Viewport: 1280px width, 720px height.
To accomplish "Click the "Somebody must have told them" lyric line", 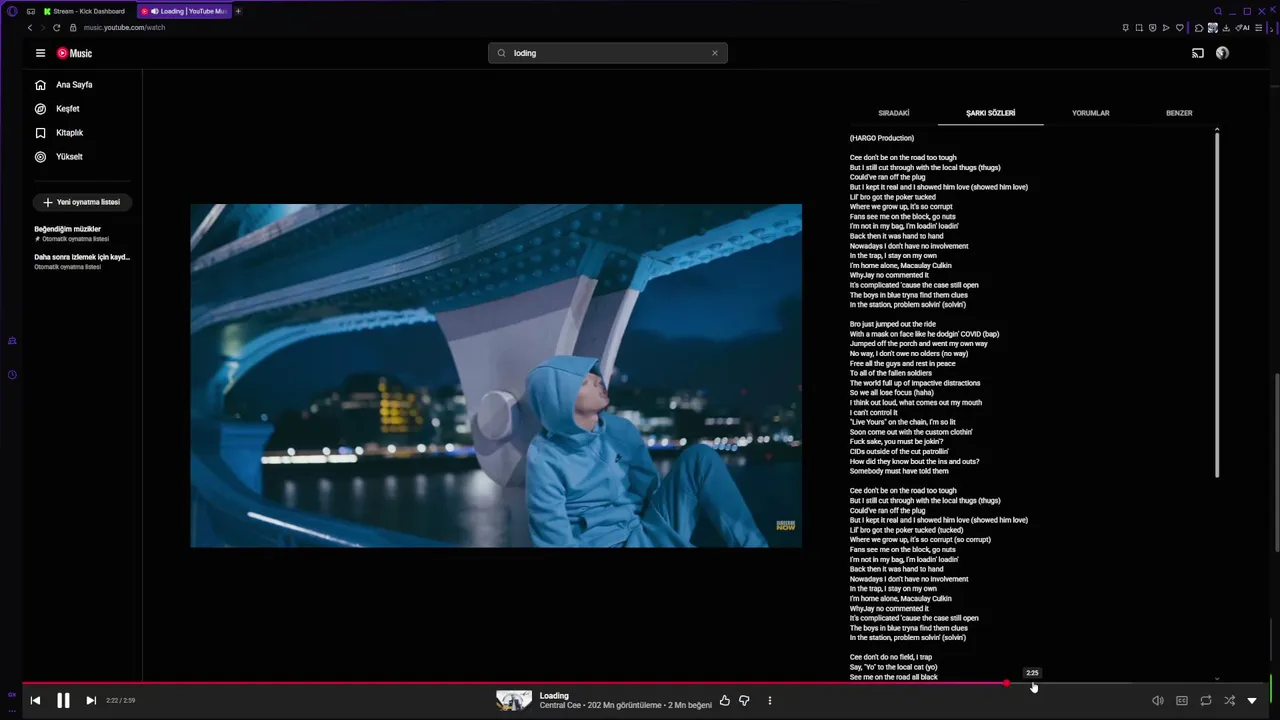I will 899,471.
